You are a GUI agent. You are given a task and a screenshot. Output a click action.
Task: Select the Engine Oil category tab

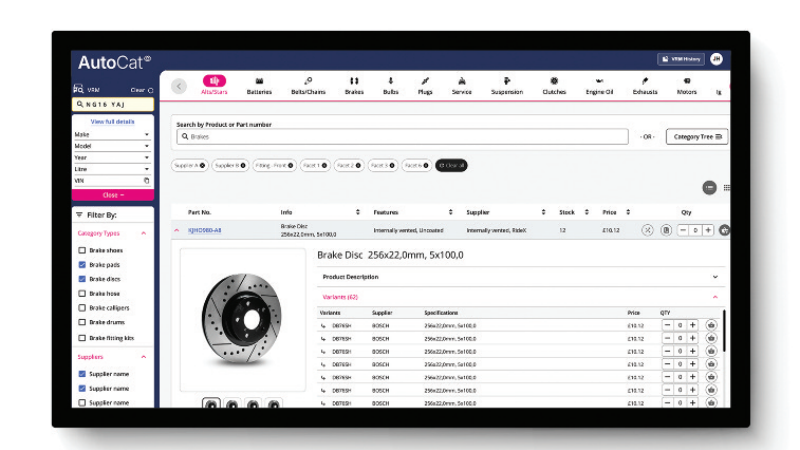599,86
